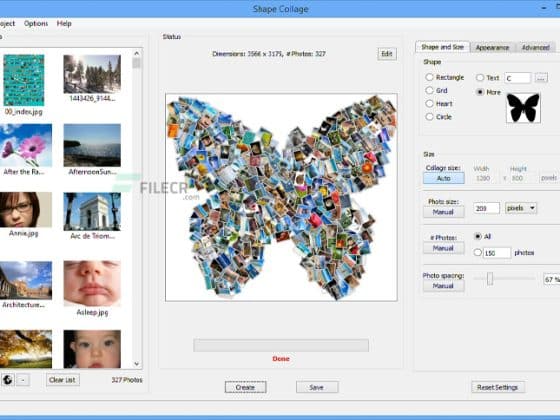Click photo list scroll down arrow
Image resolution: width=560 pixels, height=420 pixels.
136,364
